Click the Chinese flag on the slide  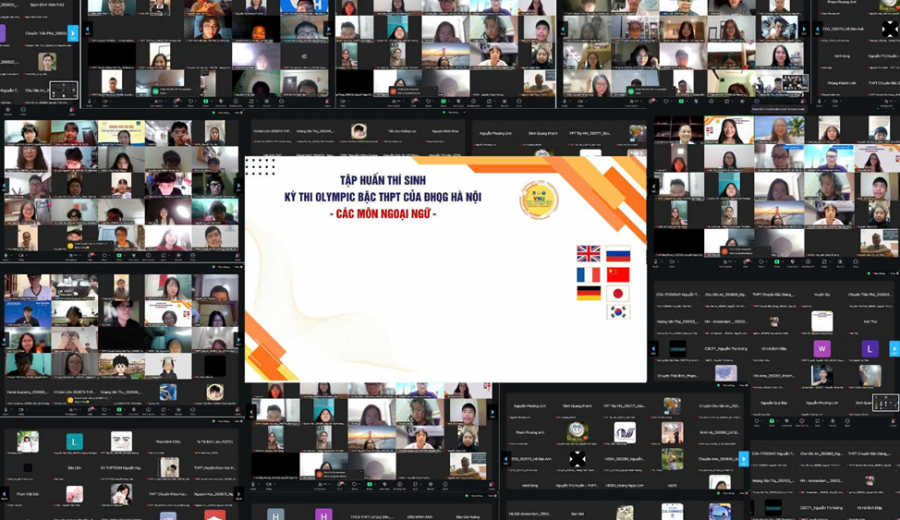coord(618,274)
